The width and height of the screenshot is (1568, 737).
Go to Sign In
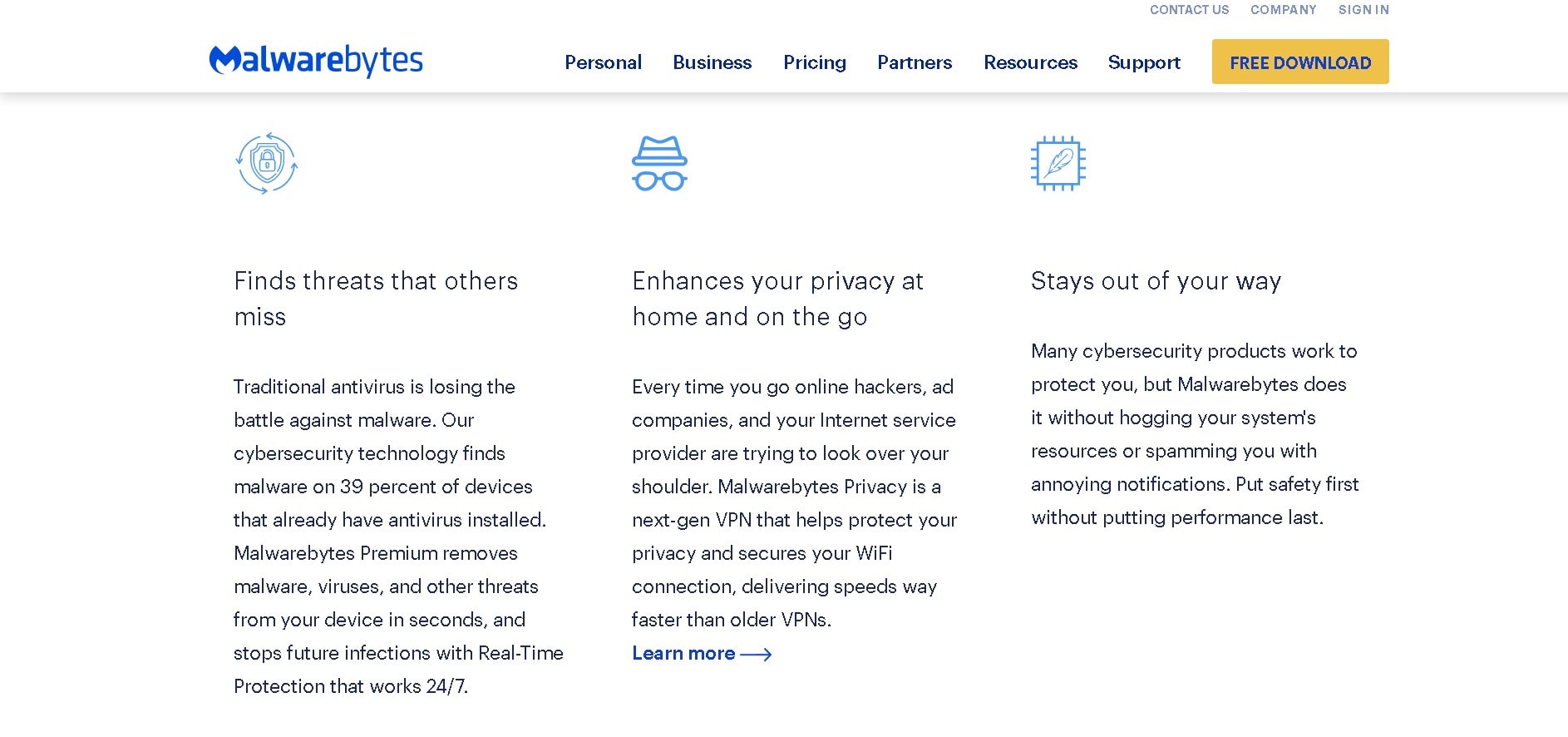tap(1363, 10)
